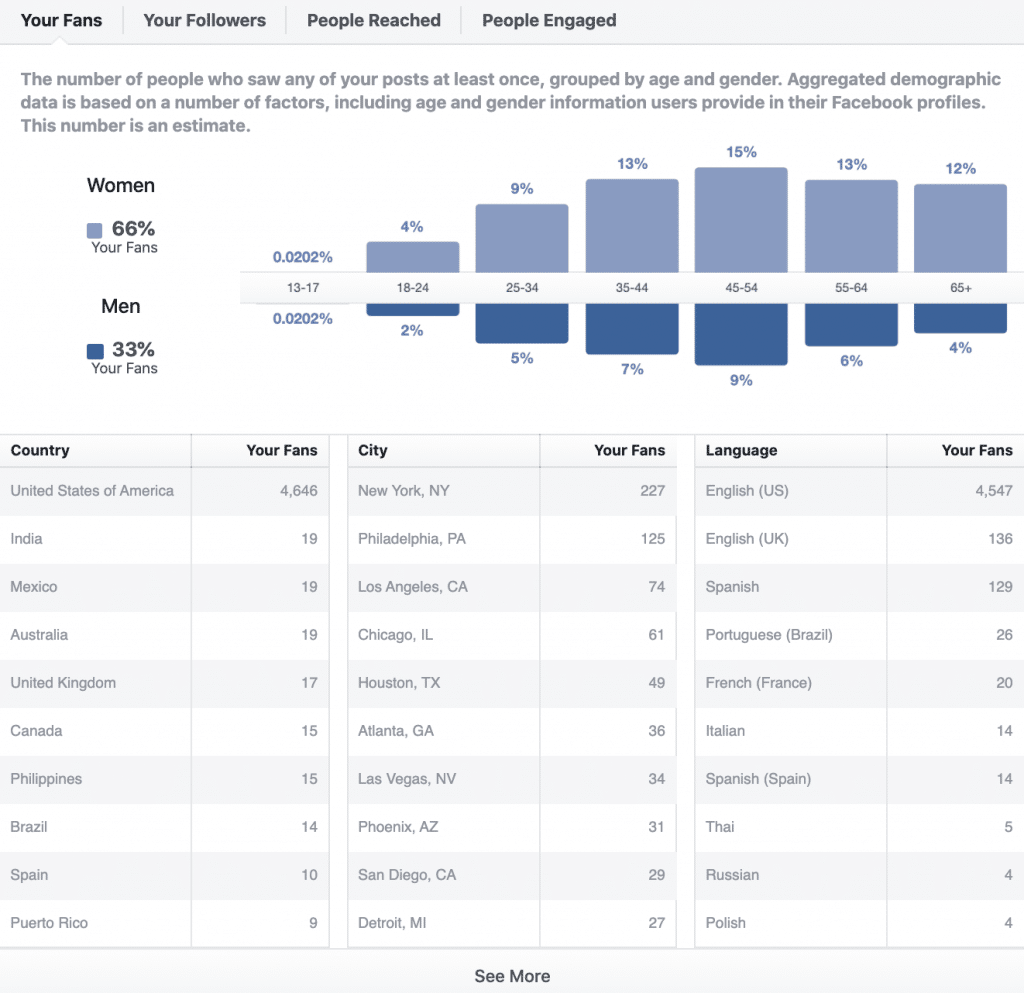Click the Women light blue legend swatch
Viewport: 1024px width, 993px height.
point(95,230)
